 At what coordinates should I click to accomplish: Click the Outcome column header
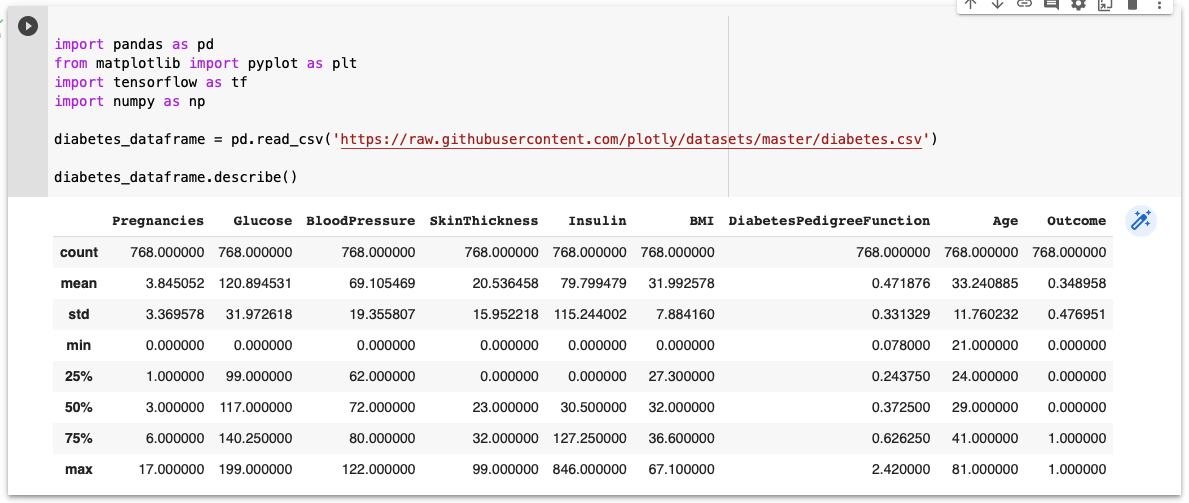(1076, 221)
